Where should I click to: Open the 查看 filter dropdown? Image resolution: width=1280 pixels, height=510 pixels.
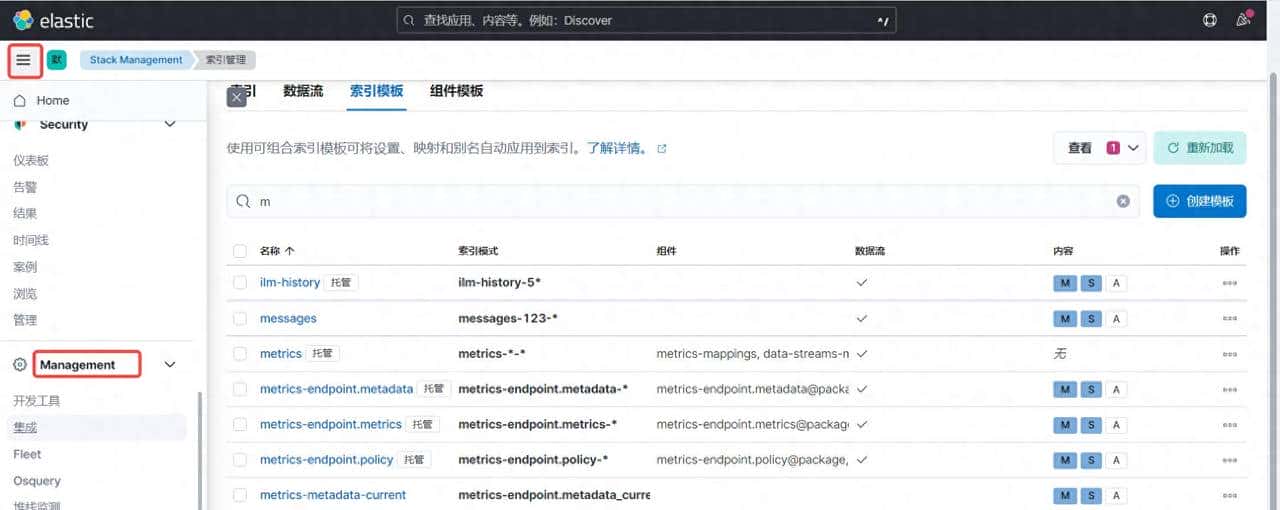click(1099, 148)
